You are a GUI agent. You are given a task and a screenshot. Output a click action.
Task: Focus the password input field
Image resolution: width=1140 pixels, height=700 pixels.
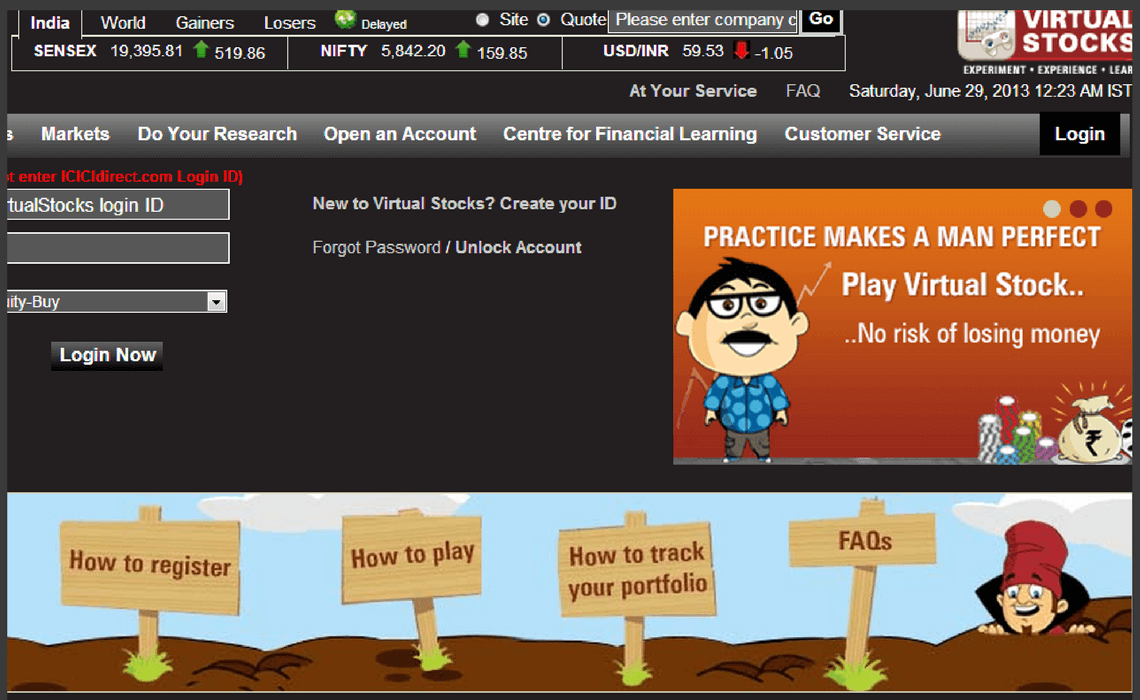[x=118, y=248]
